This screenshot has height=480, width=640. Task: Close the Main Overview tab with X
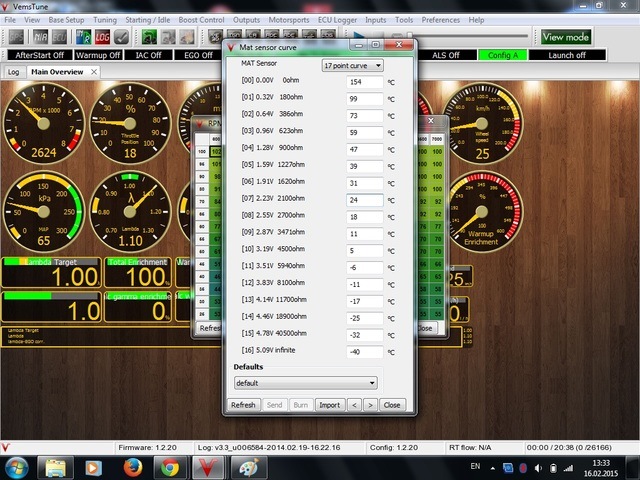(94, 72)
